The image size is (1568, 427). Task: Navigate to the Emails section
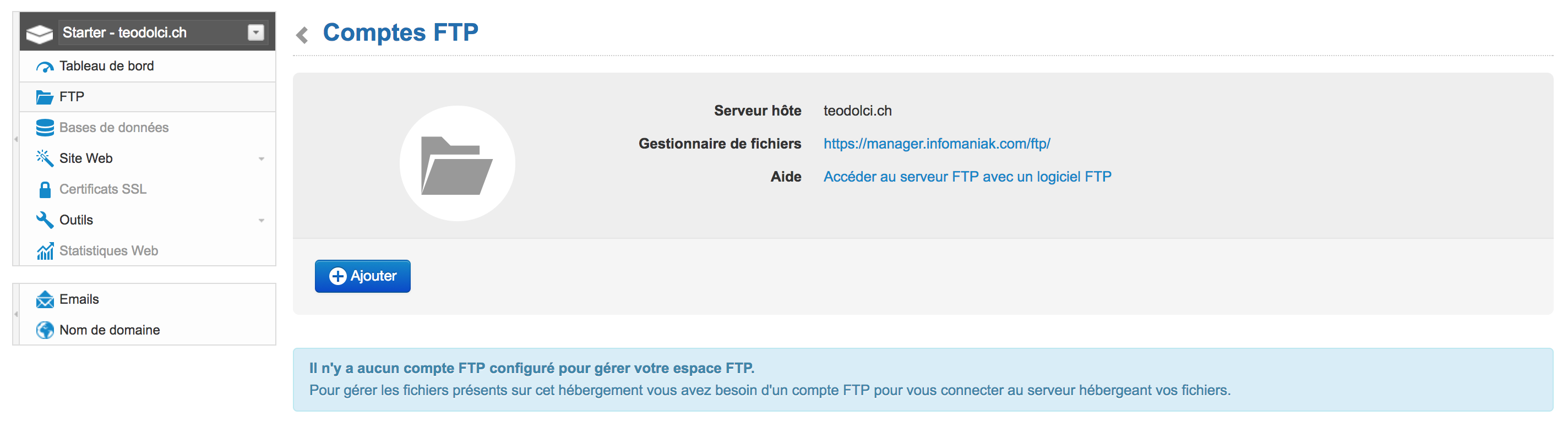(79, 299)
